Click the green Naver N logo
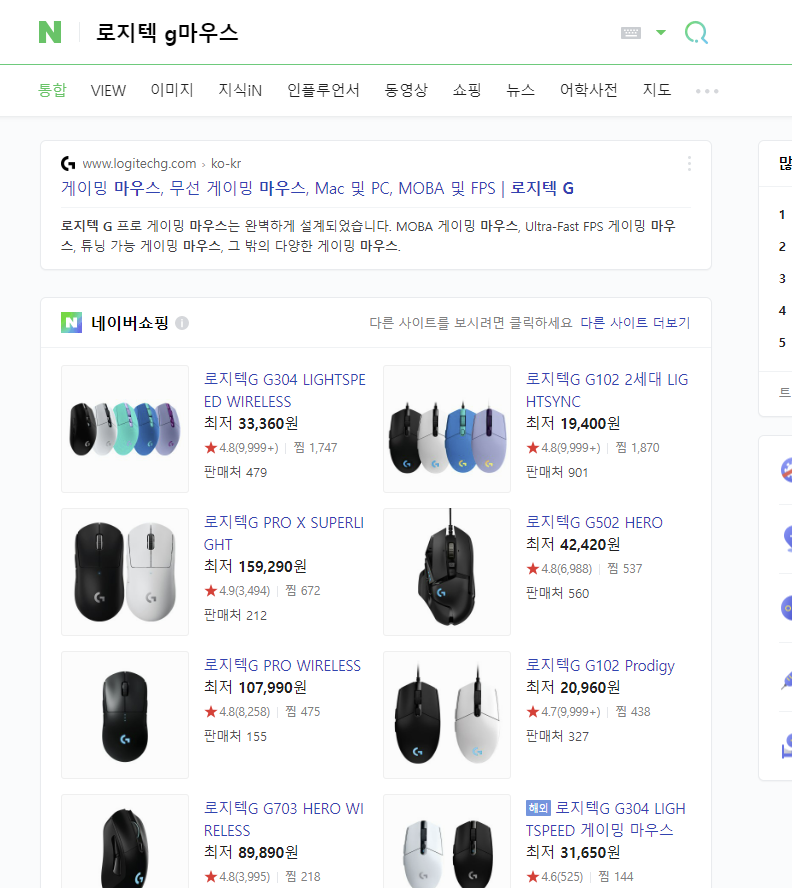This screenshot has width=792, height=888. tap(50, 32)
